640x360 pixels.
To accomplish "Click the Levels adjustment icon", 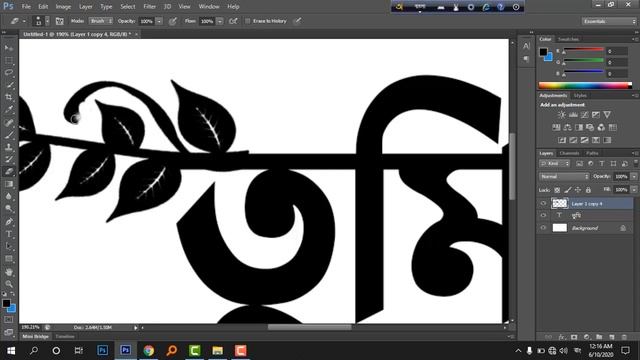I will [x=573, y=115].
